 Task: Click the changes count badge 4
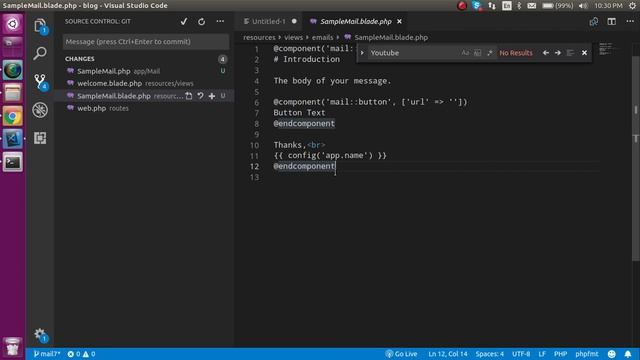point(222,59)
